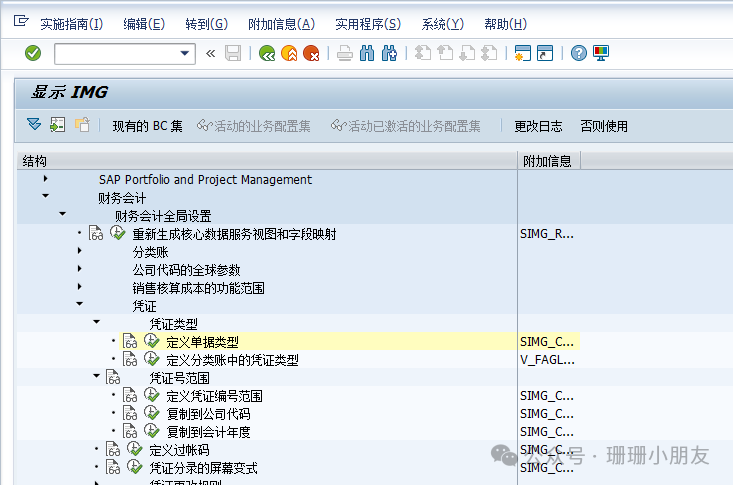The width and height of the screenshot is (733, 485).
Task: Click the Customize local layout monitor icon
Action: 601,54
